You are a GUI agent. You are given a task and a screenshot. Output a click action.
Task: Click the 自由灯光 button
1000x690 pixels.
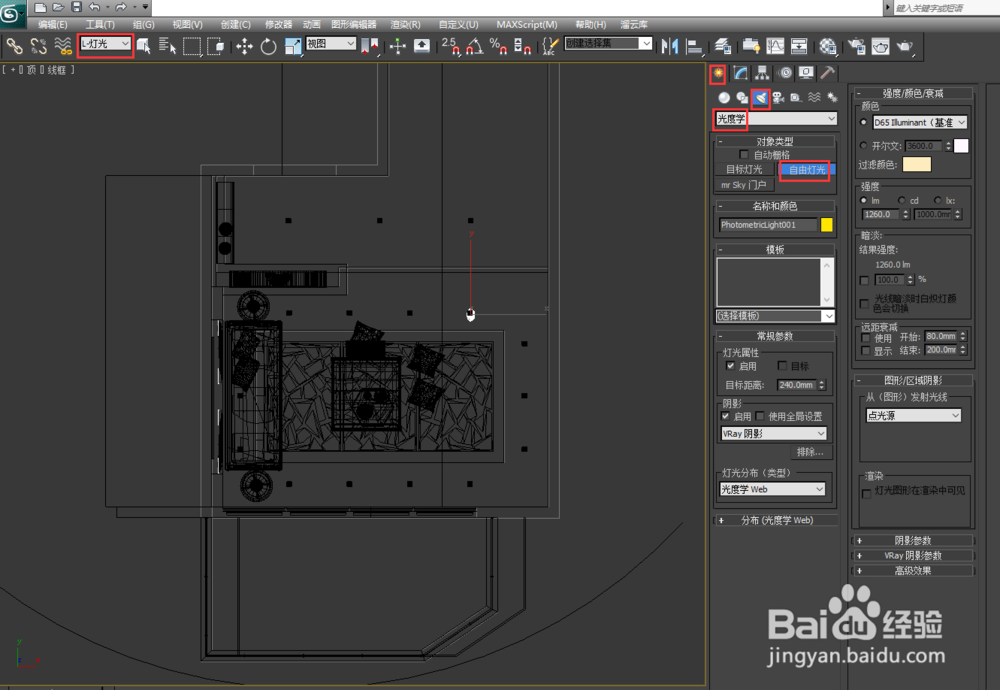806,170
